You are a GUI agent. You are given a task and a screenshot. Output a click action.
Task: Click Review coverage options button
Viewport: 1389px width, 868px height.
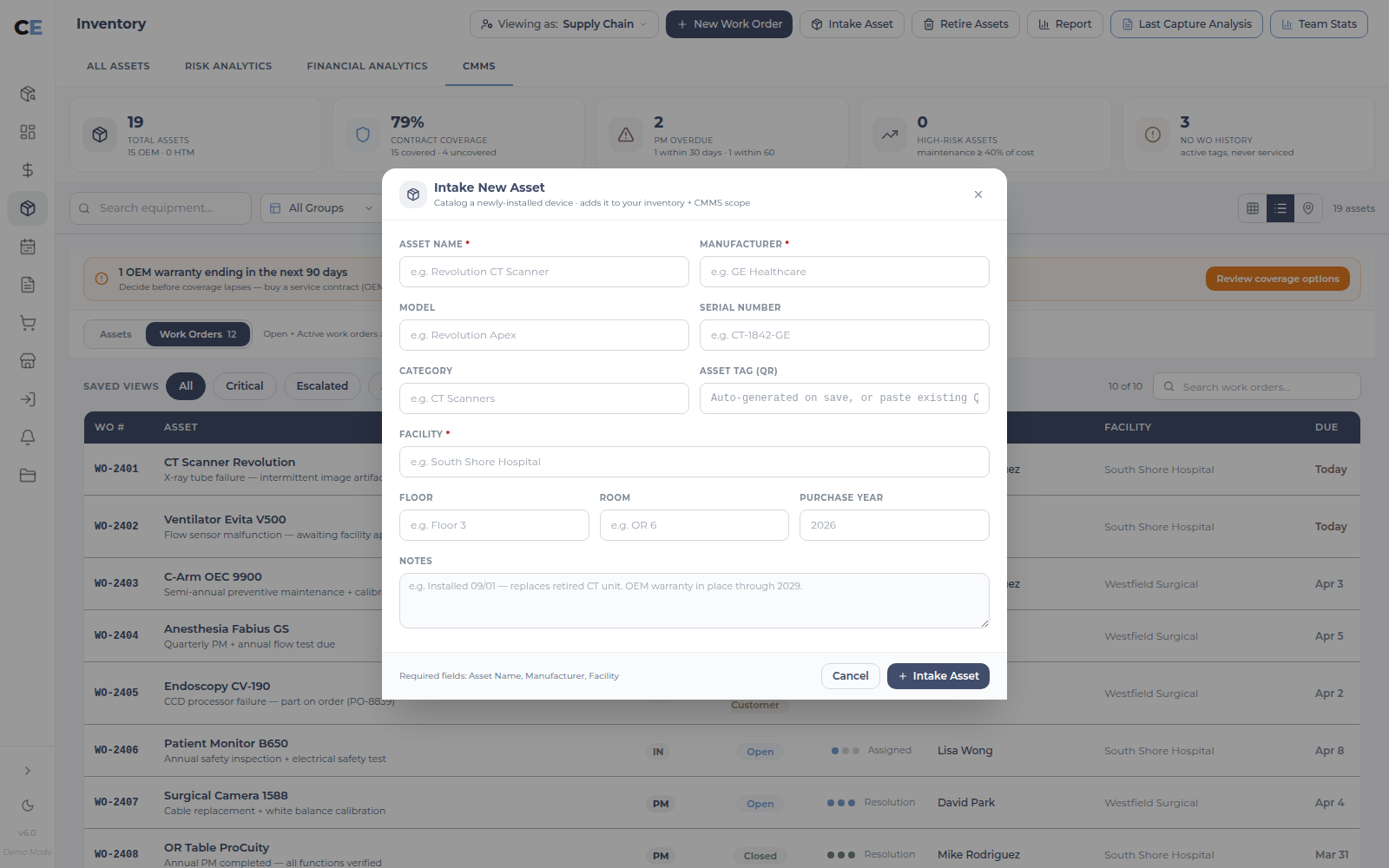(x=1278, y=279)
